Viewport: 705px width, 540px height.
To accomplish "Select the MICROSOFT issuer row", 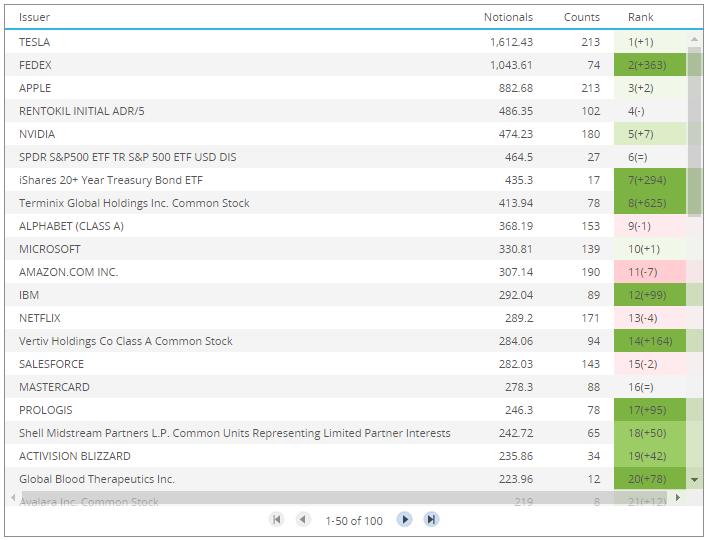I will (x=346, y=249).
